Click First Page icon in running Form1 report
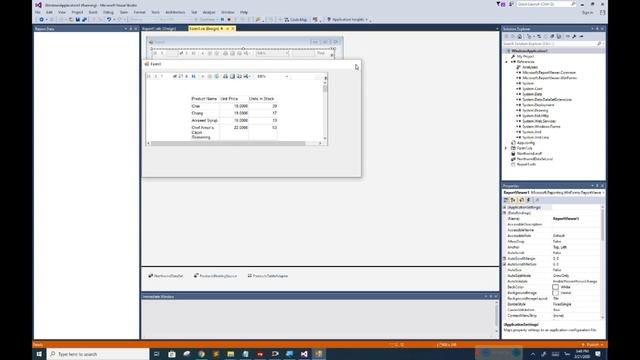 pos(149,76)
